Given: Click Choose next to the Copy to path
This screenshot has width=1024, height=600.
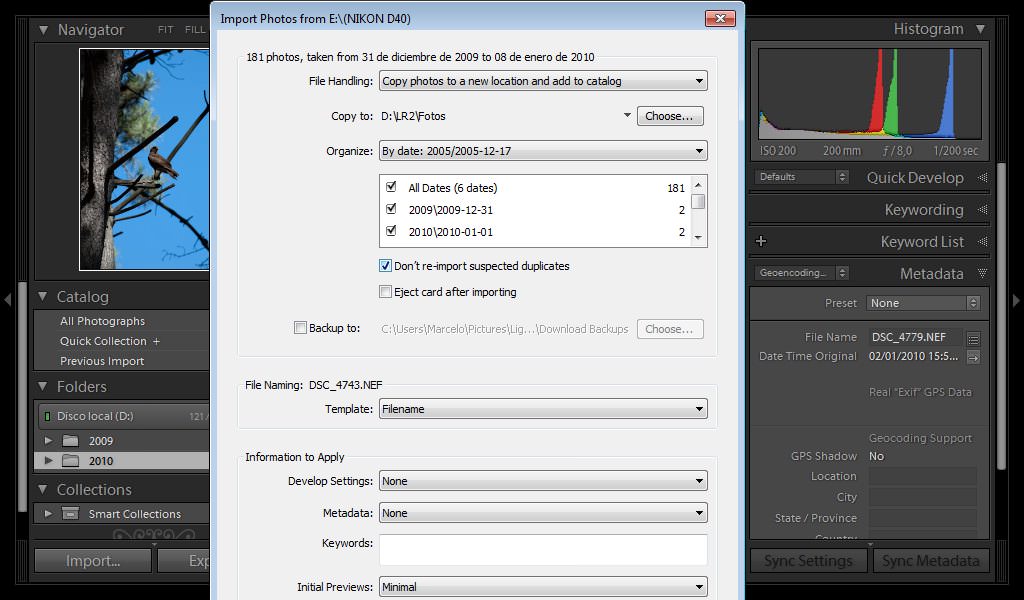Looking at the screenshot, I should (x=670, y=115).
